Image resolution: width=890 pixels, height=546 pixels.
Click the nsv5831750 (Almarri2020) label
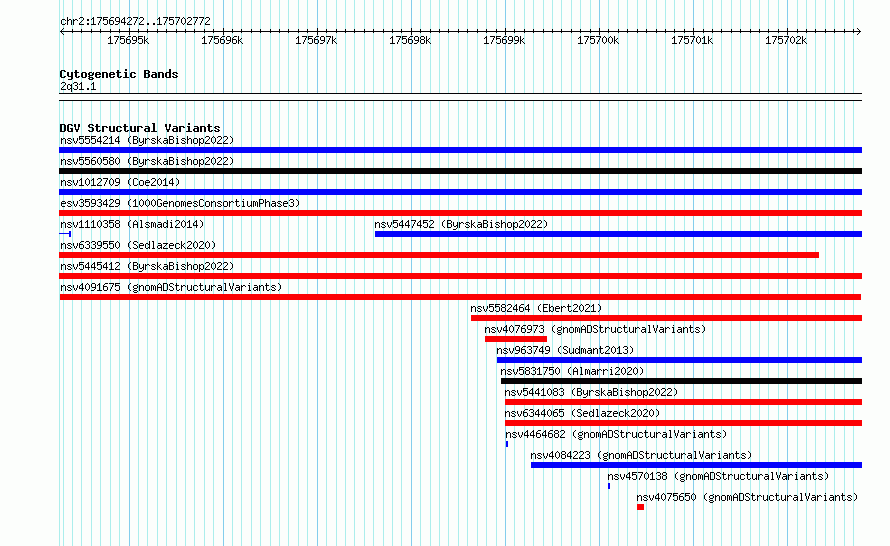(572, 371)
